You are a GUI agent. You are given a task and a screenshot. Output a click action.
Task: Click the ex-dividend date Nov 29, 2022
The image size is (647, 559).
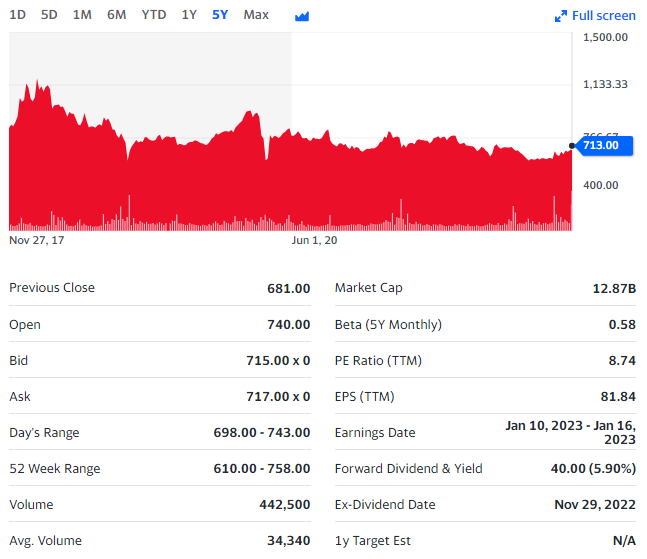pos(595,505)
